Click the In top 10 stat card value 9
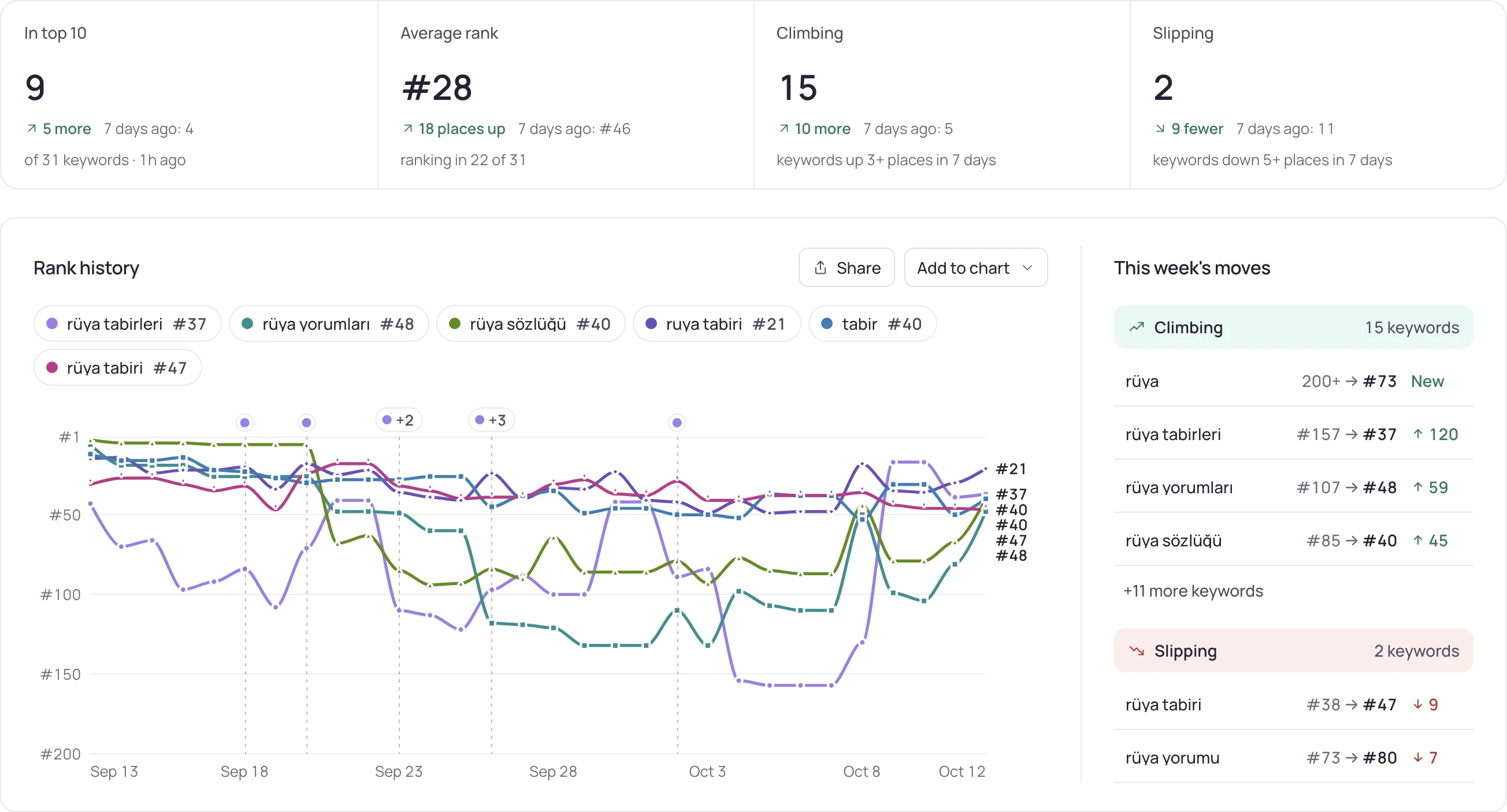This screenshot has height=812, width=1507. click(x=35, y=88)
